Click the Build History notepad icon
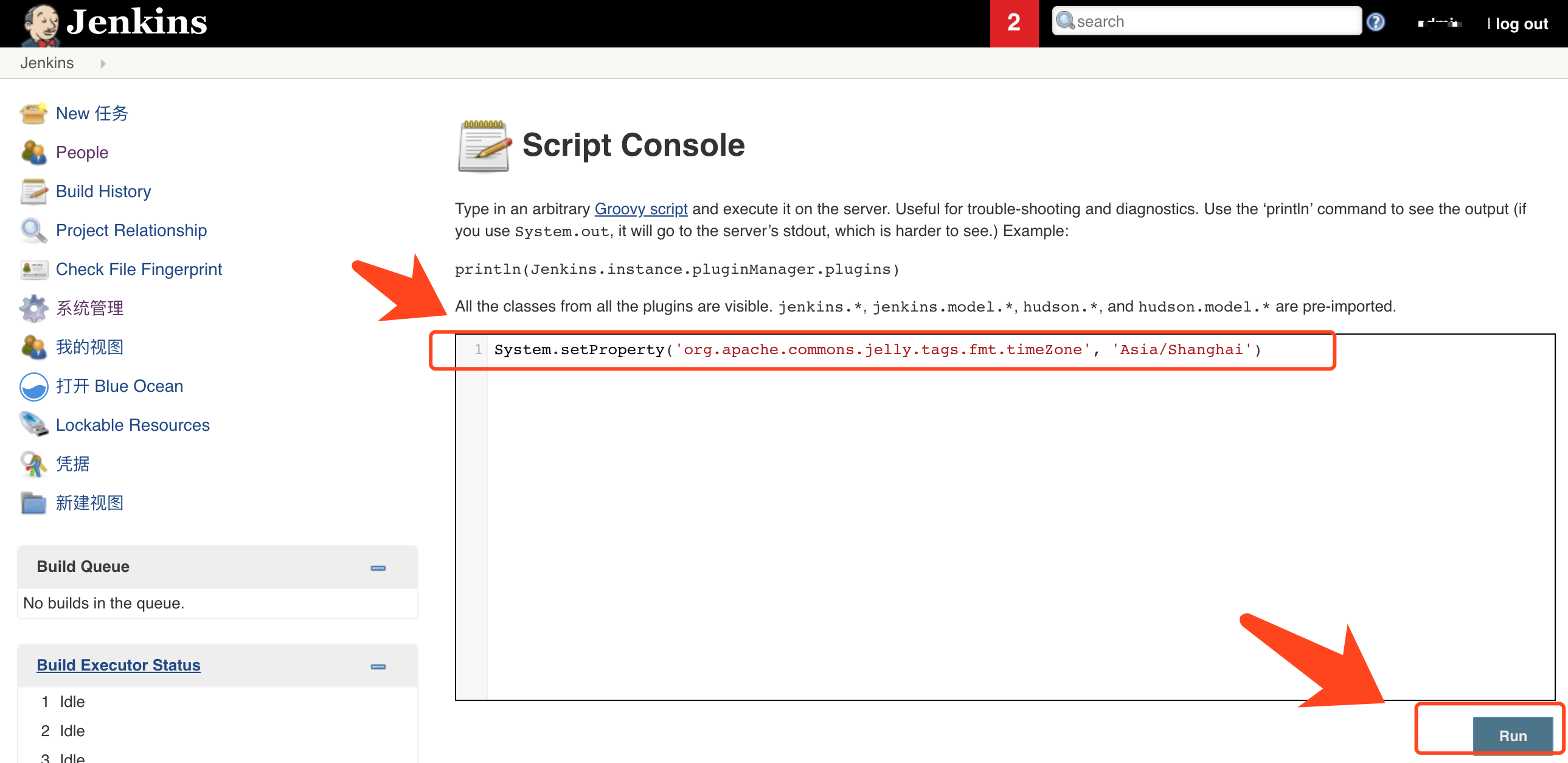The width and height of the screenshot is (1568, 763). [x=33, y=191]
